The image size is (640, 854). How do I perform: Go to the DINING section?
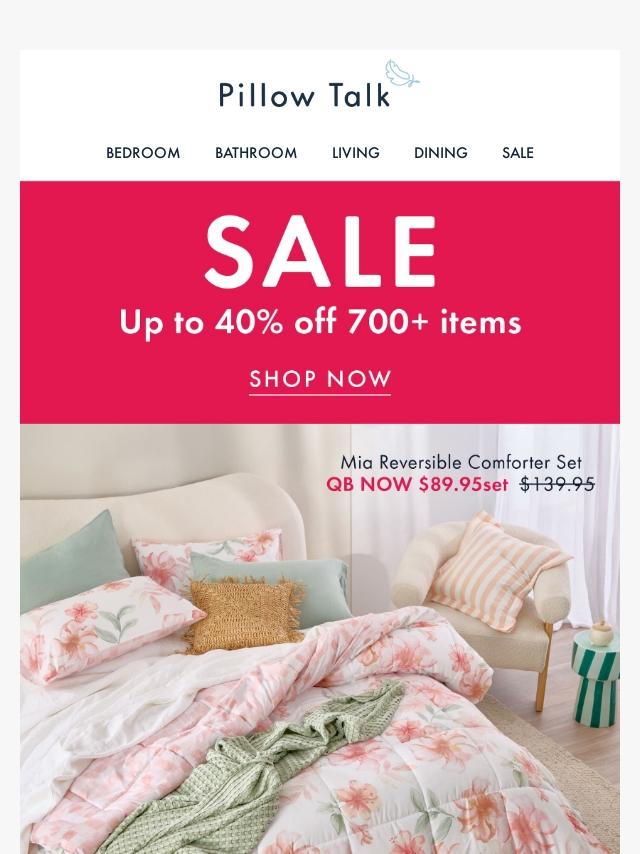[441, 153]
